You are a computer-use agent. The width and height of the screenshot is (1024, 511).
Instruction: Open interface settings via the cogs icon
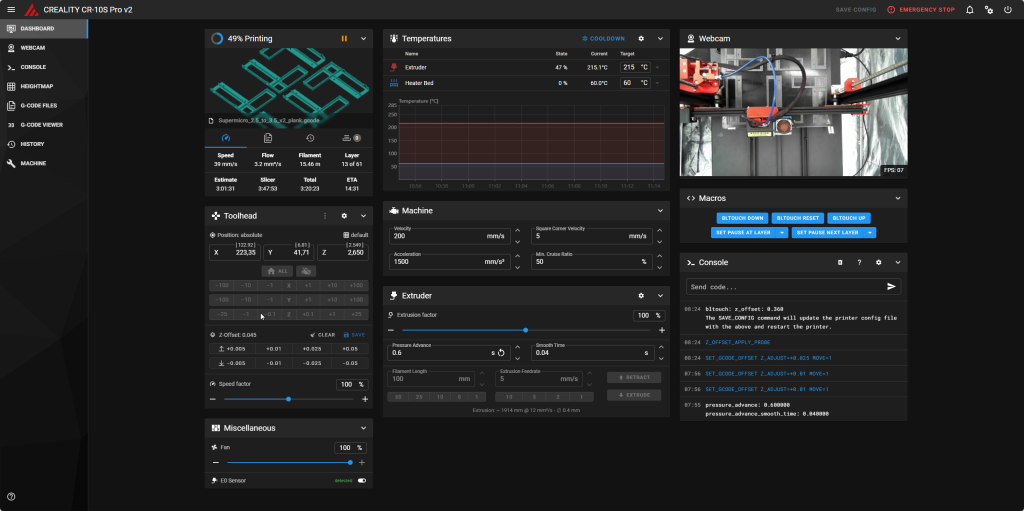coord(988,10)
